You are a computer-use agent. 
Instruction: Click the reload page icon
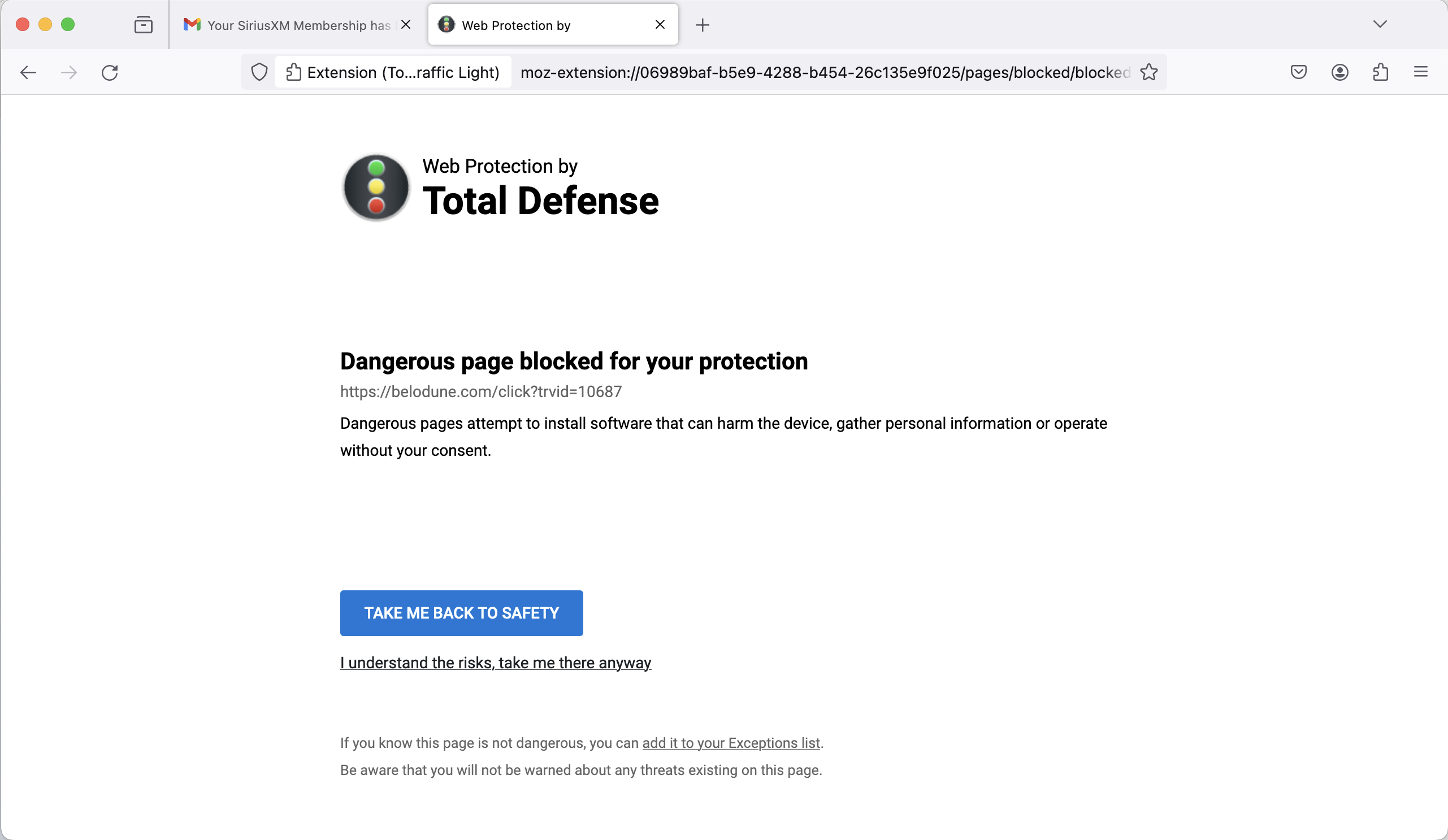pyautogui.click(x=110, y=72)
